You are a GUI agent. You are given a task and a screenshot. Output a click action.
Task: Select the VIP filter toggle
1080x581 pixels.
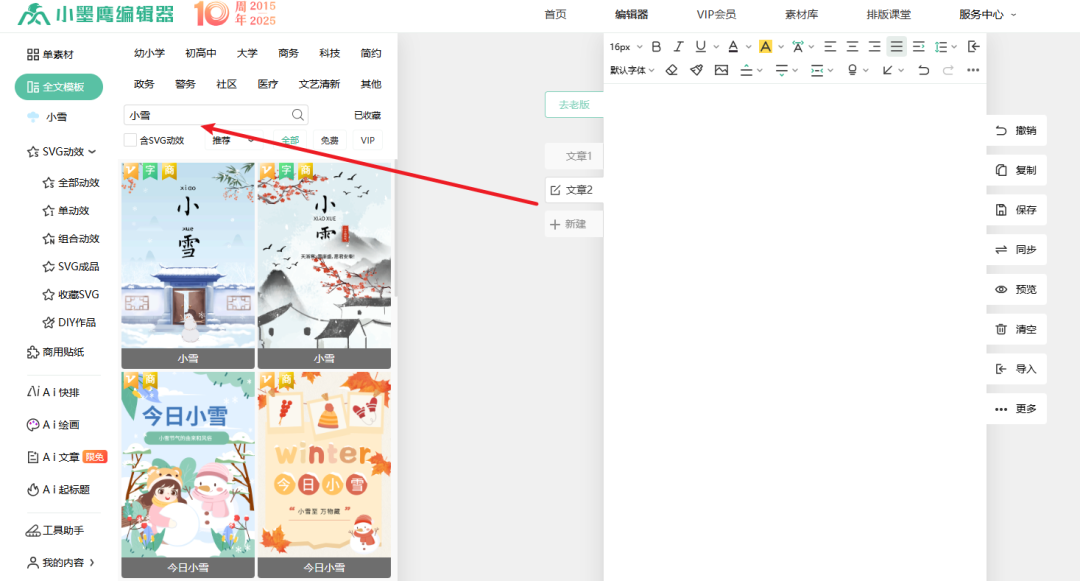click(367, 141)
